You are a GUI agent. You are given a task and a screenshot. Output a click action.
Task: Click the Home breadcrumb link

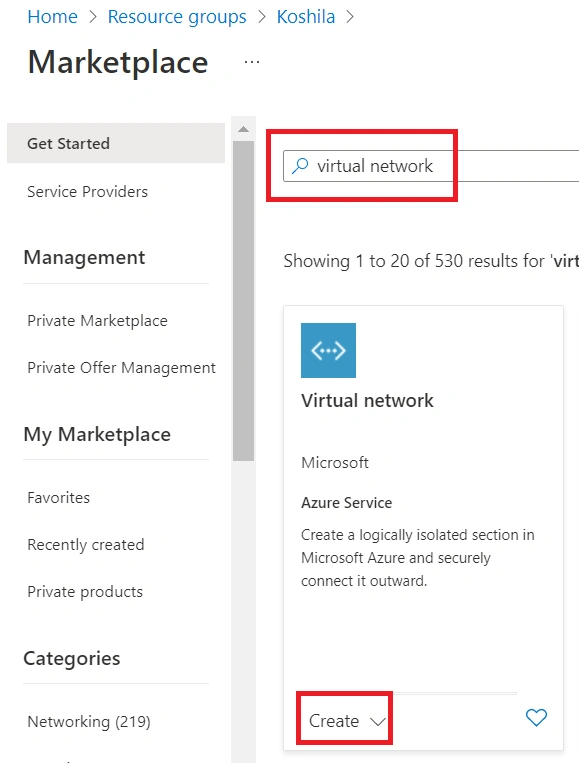tap(53, 17)
